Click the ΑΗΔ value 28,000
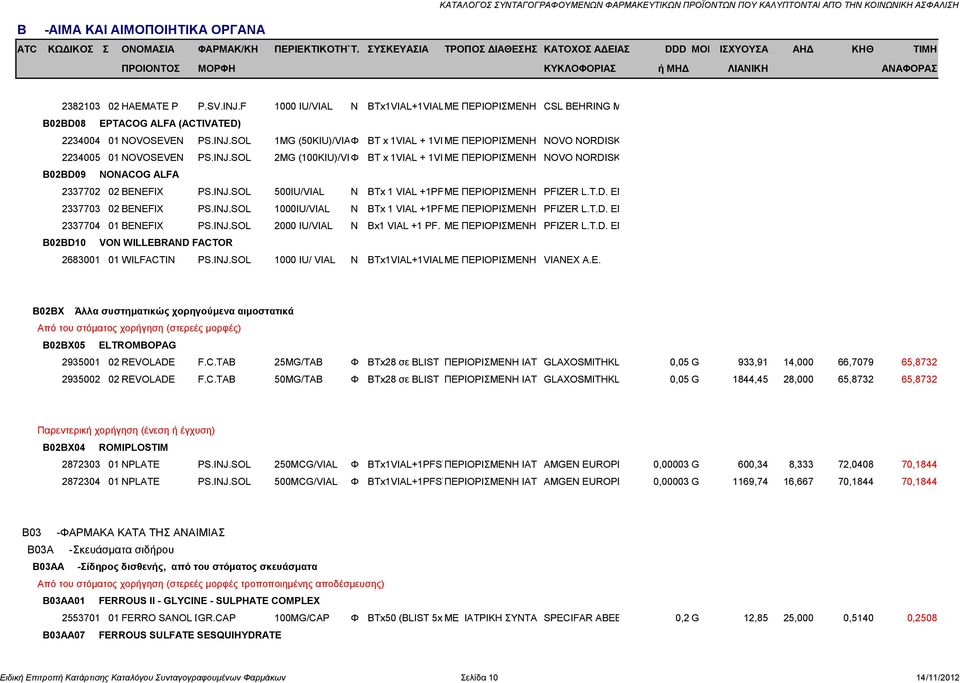Image resolution: width=960 pixels, height=683 pixels. [798, 379]
